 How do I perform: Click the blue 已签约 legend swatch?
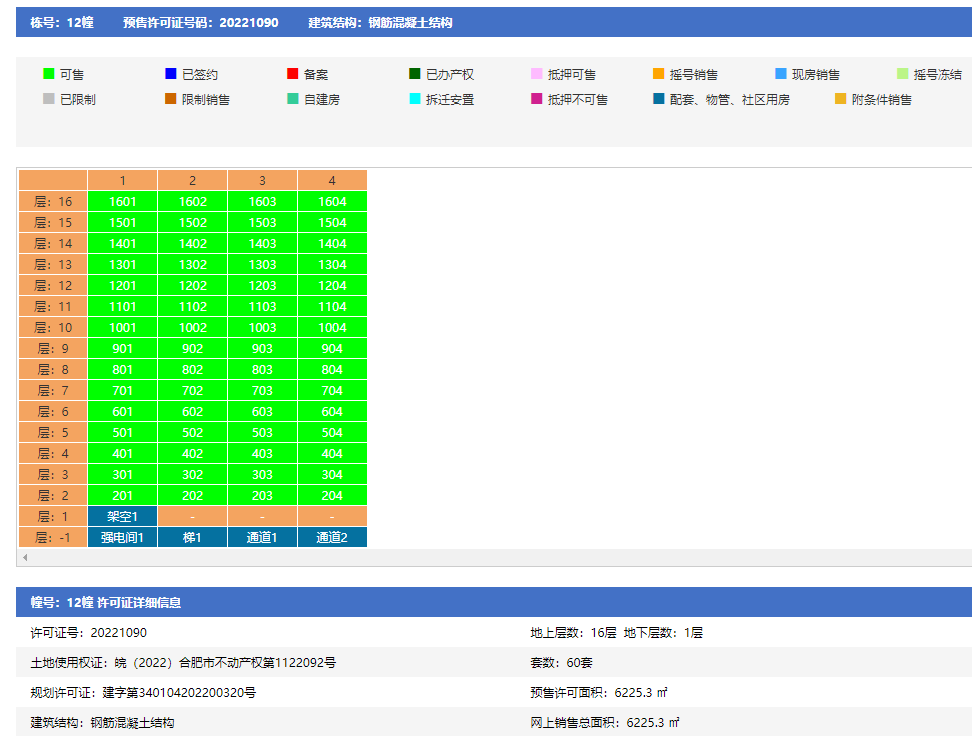[171, 74]
